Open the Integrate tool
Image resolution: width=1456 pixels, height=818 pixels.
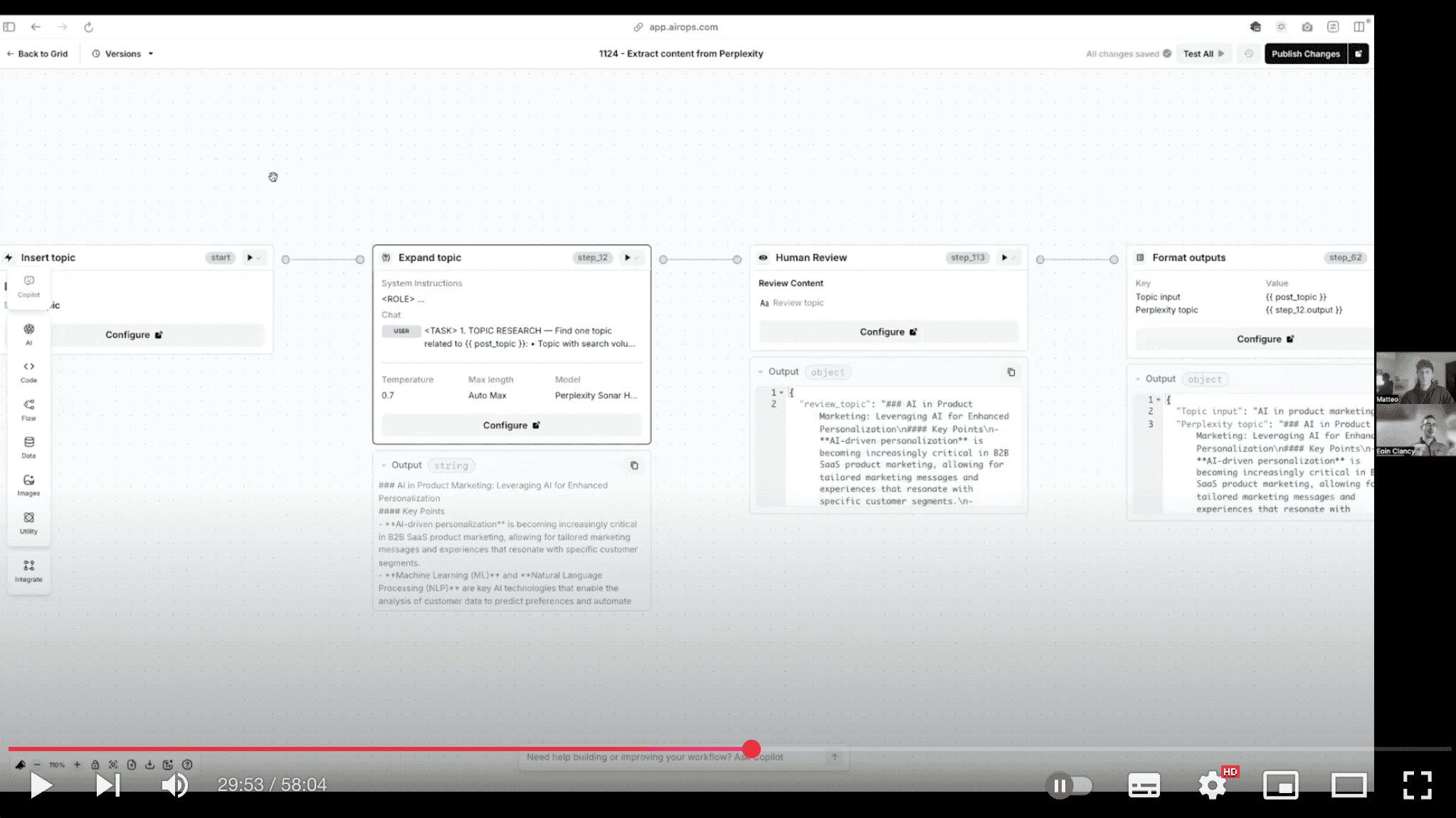tap(29, 570)
